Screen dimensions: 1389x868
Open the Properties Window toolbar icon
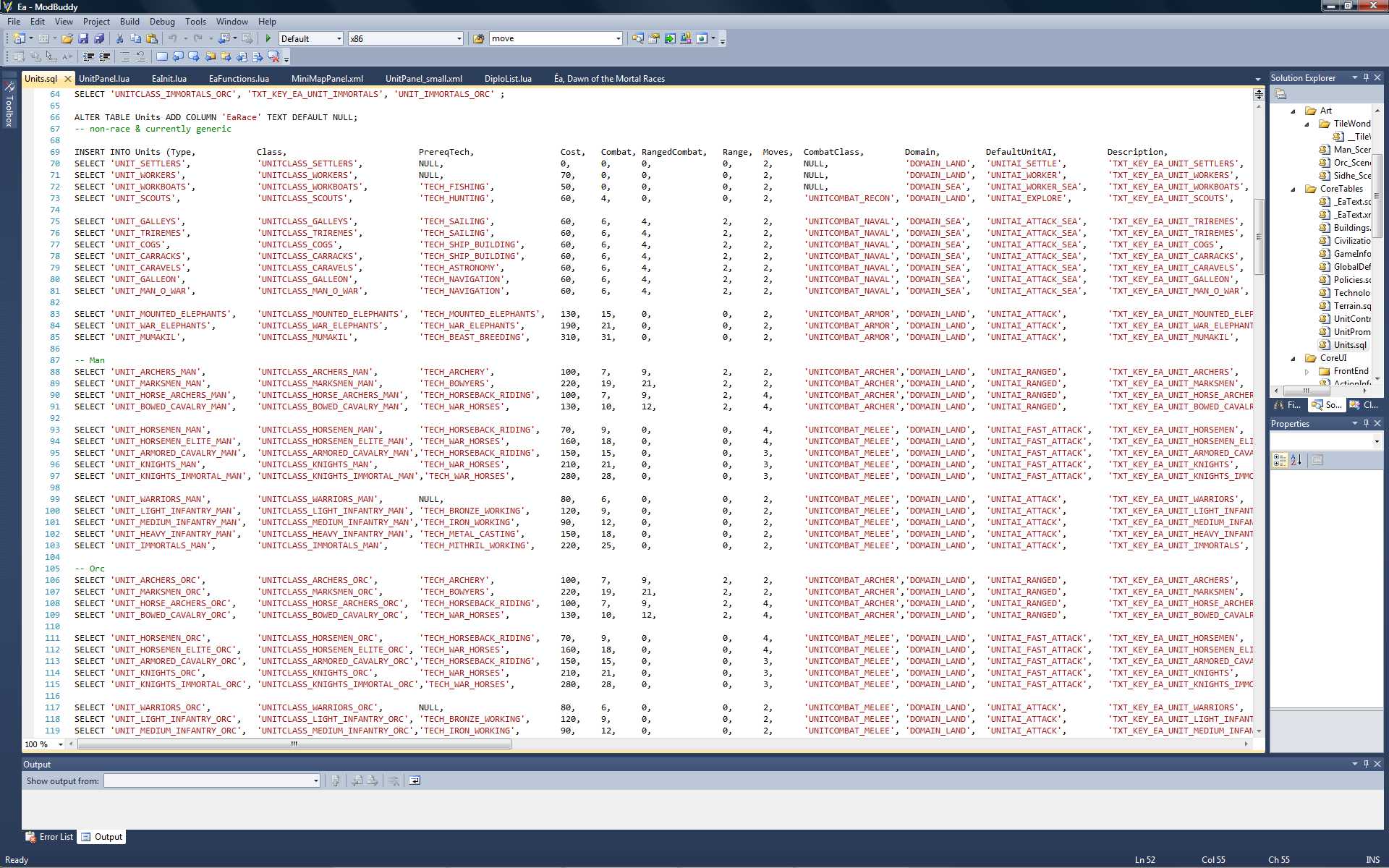click(x=654, y=38)
